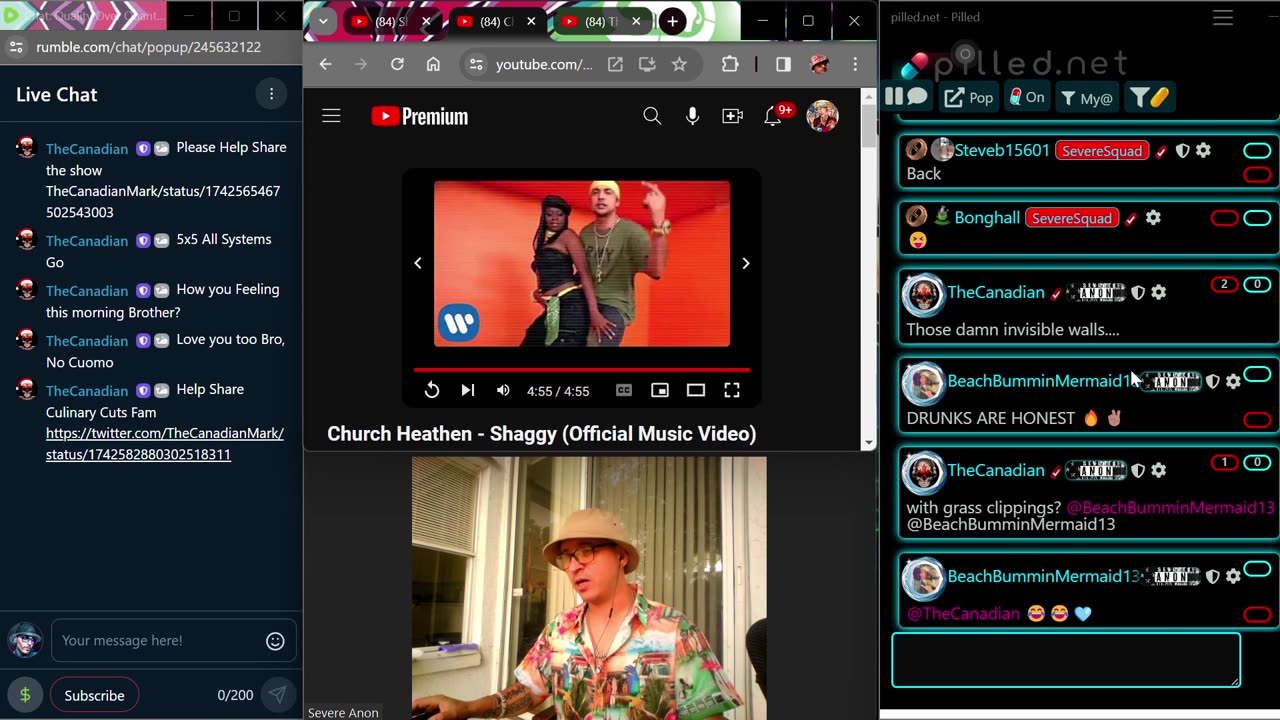Enter fullscreen on the YouTube player
Screen dimensions: 1280x720
click(x=732, y=390)
